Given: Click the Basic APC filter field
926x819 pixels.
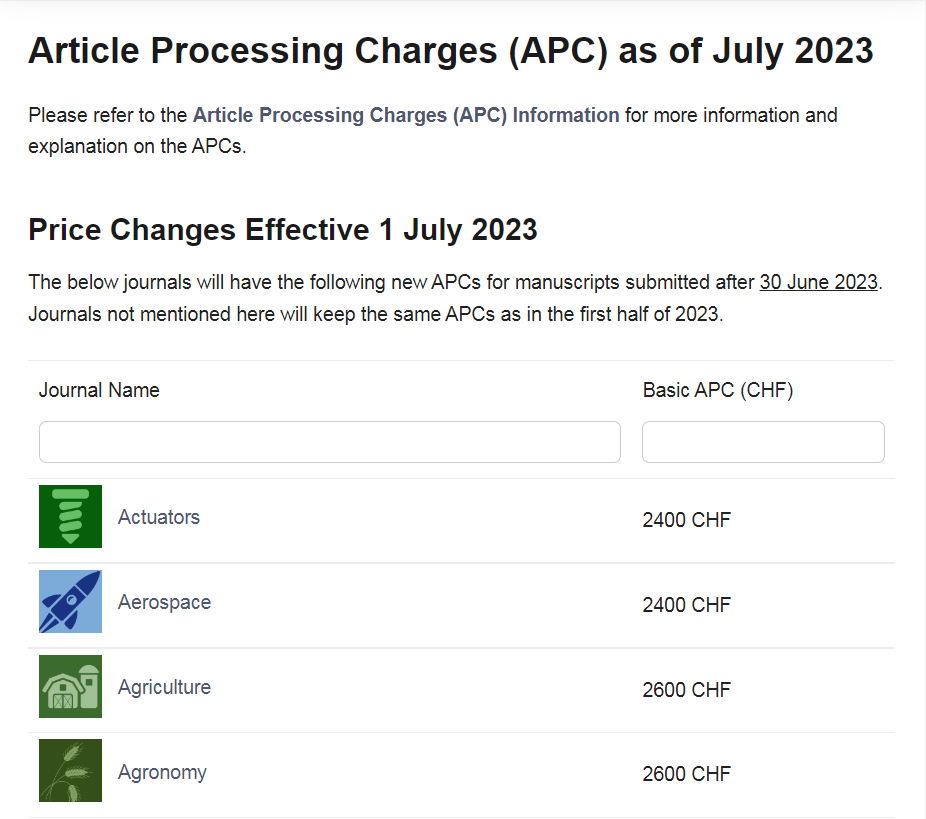Looking at the screenshot, I should click(763, 442).
